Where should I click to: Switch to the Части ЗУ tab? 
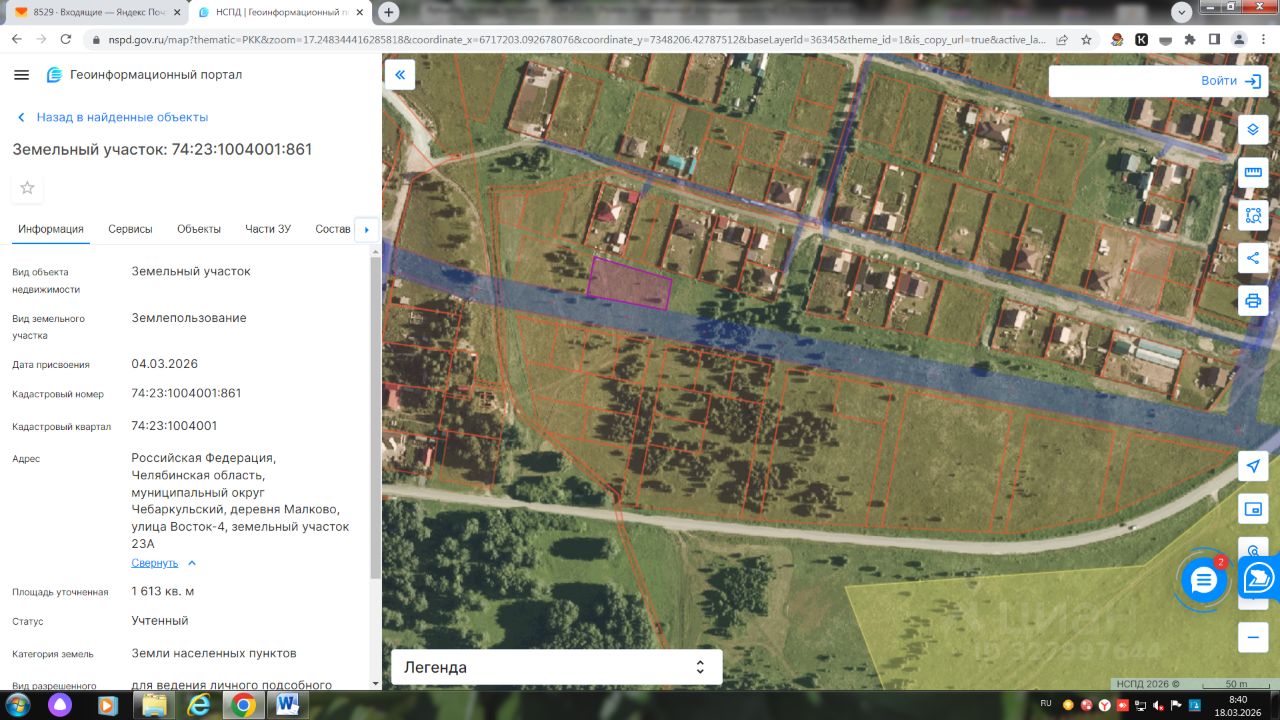coord(268,229)
